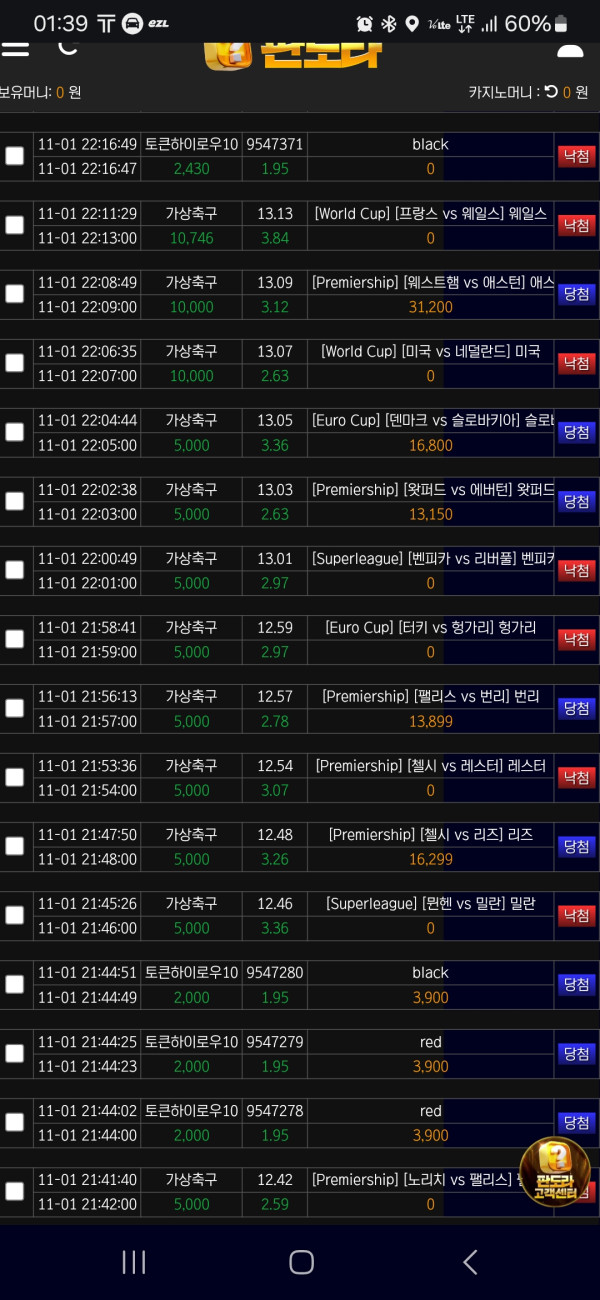This screenshot has width=600, height=1300.
Task: Open the 미국 vs 네덜란드 World Cup bet
Action: tap(430, 351)
